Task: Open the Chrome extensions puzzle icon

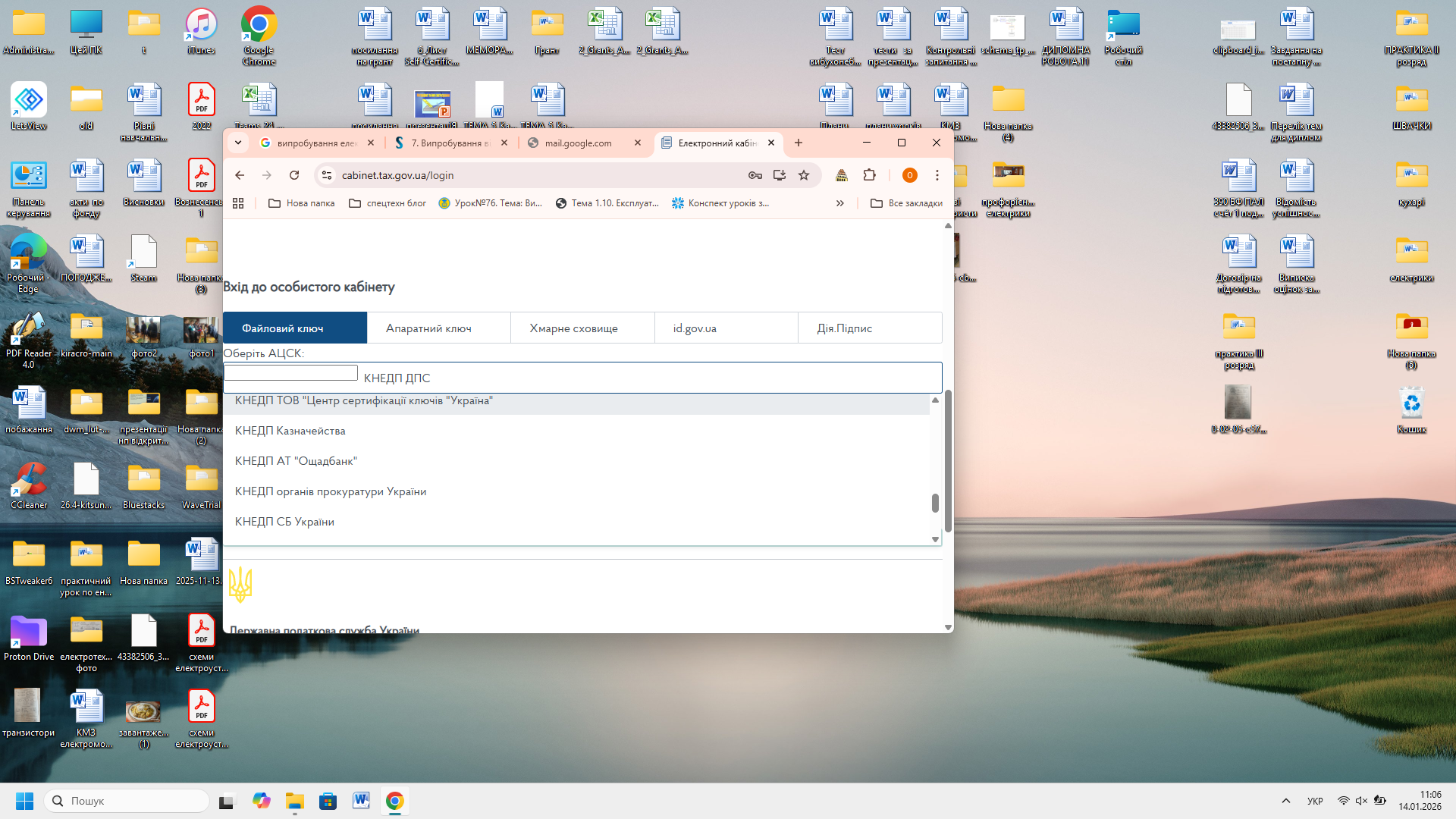Action: [869, 175]
